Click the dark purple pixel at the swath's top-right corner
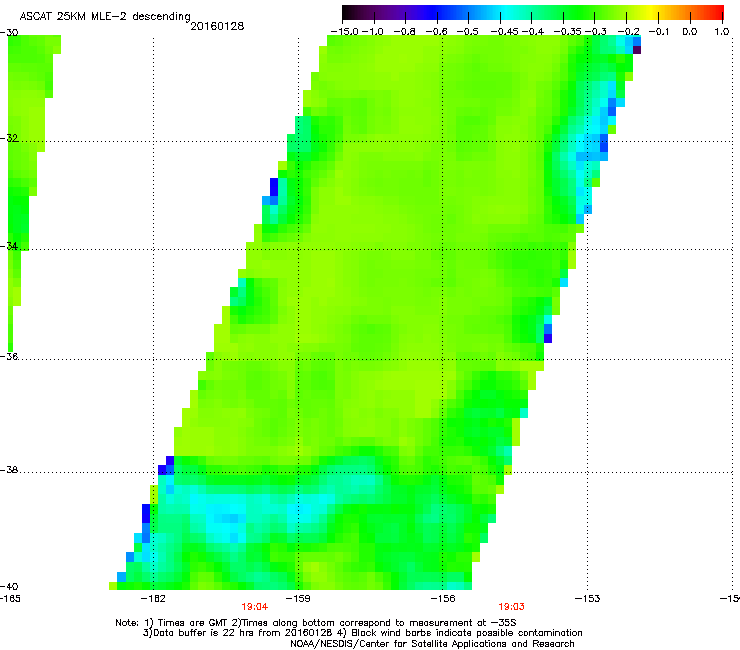This screenshot has height=650, width=740. click(637, 50)
